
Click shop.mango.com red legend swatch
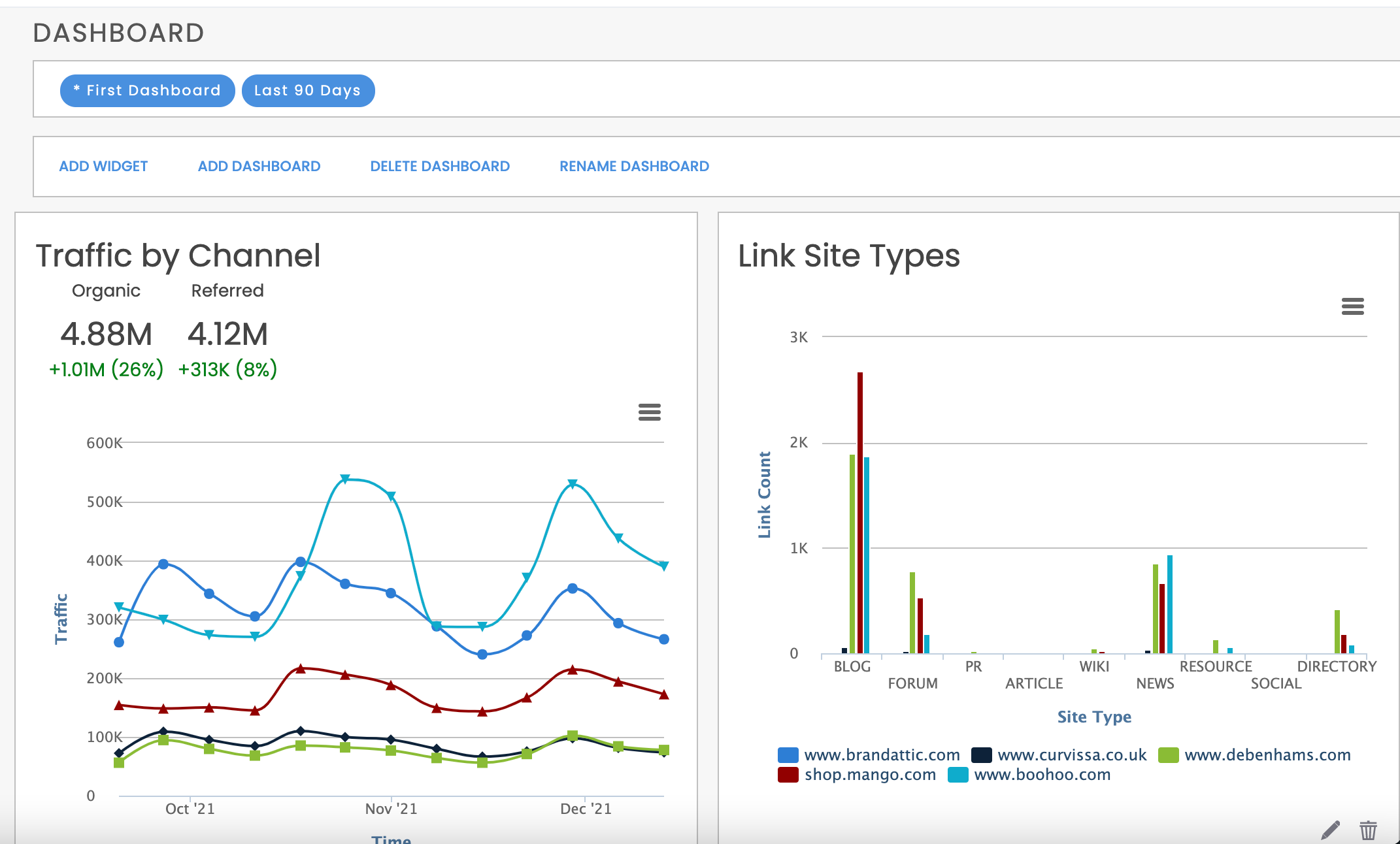click(x=788, y=775)
